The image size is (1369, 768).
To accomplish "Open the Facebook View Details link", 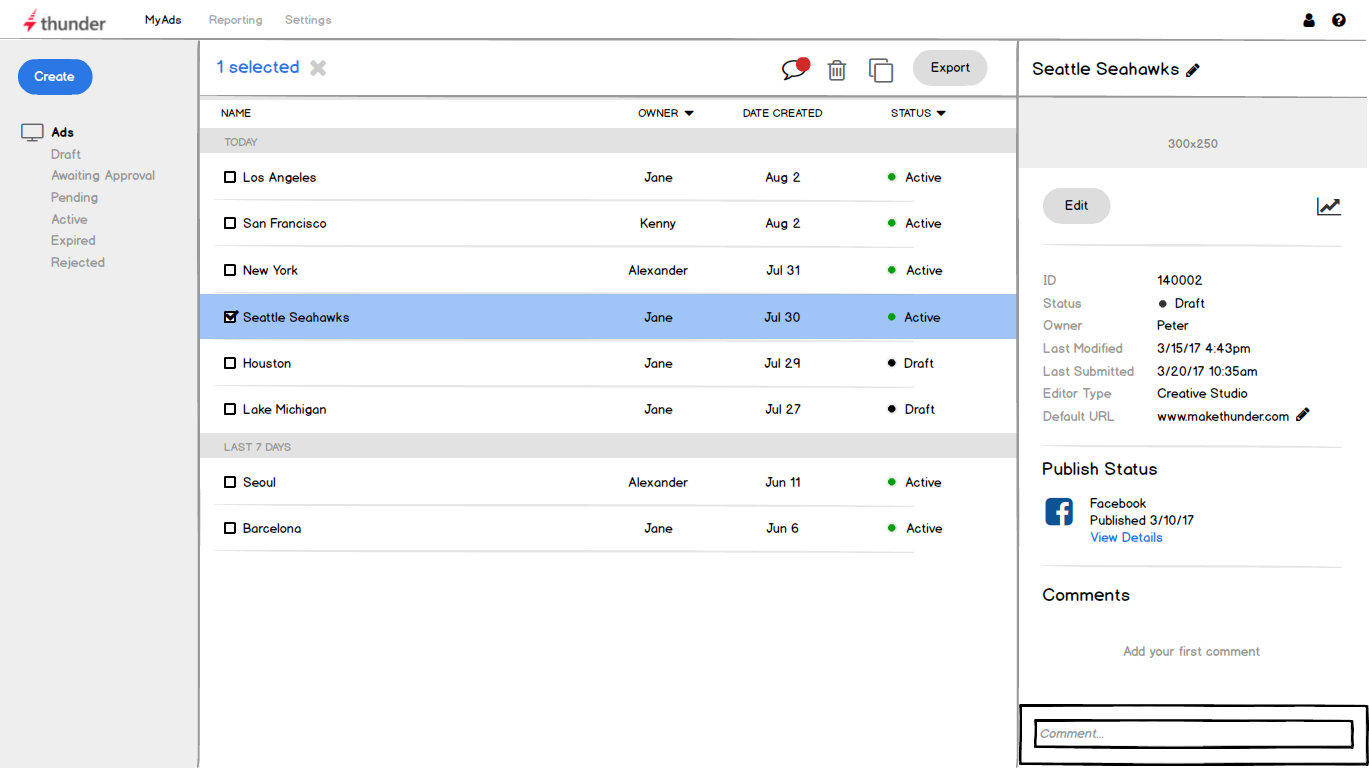I will tap(1126, 538).
